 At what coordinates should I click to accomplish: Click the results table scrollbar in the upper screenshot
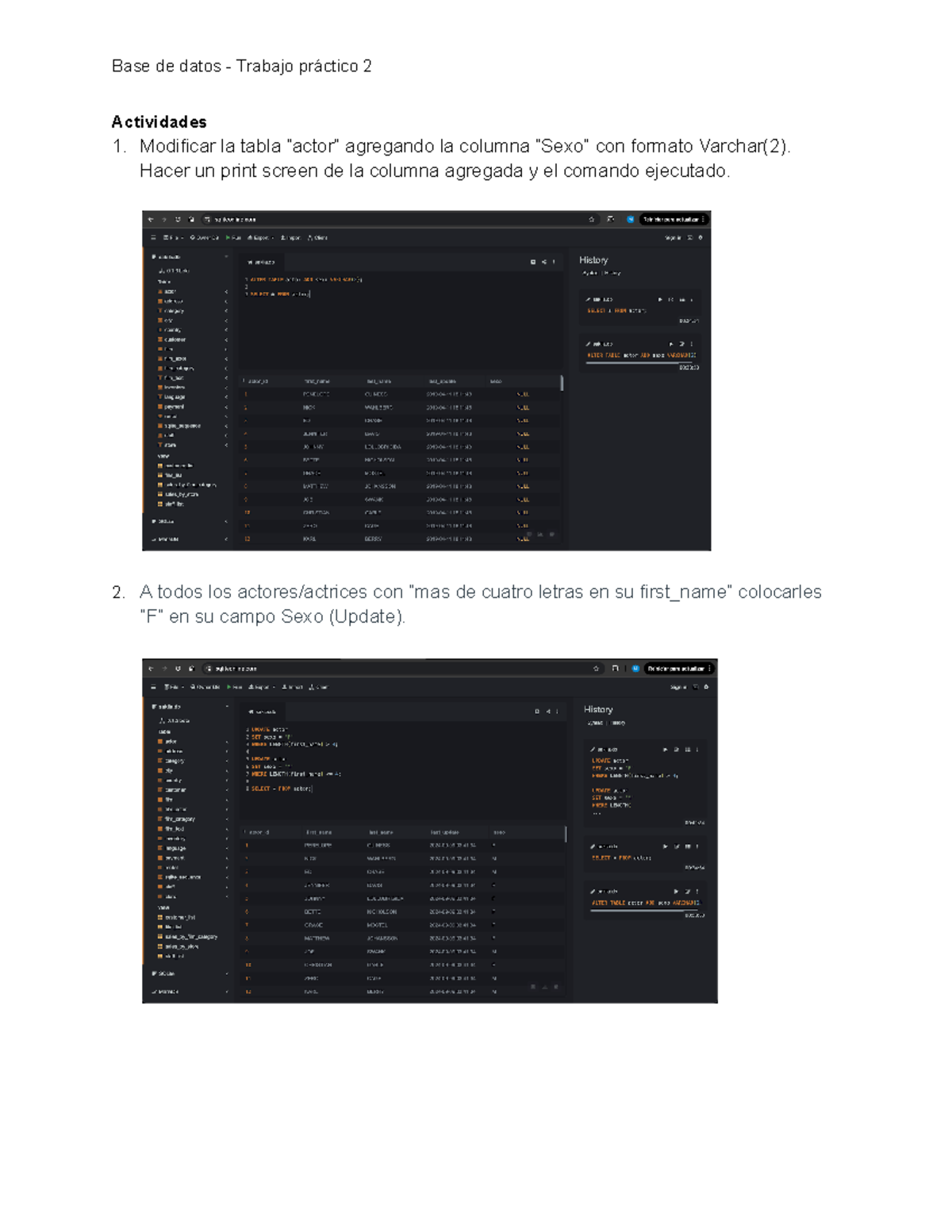[x=562, y=383]
